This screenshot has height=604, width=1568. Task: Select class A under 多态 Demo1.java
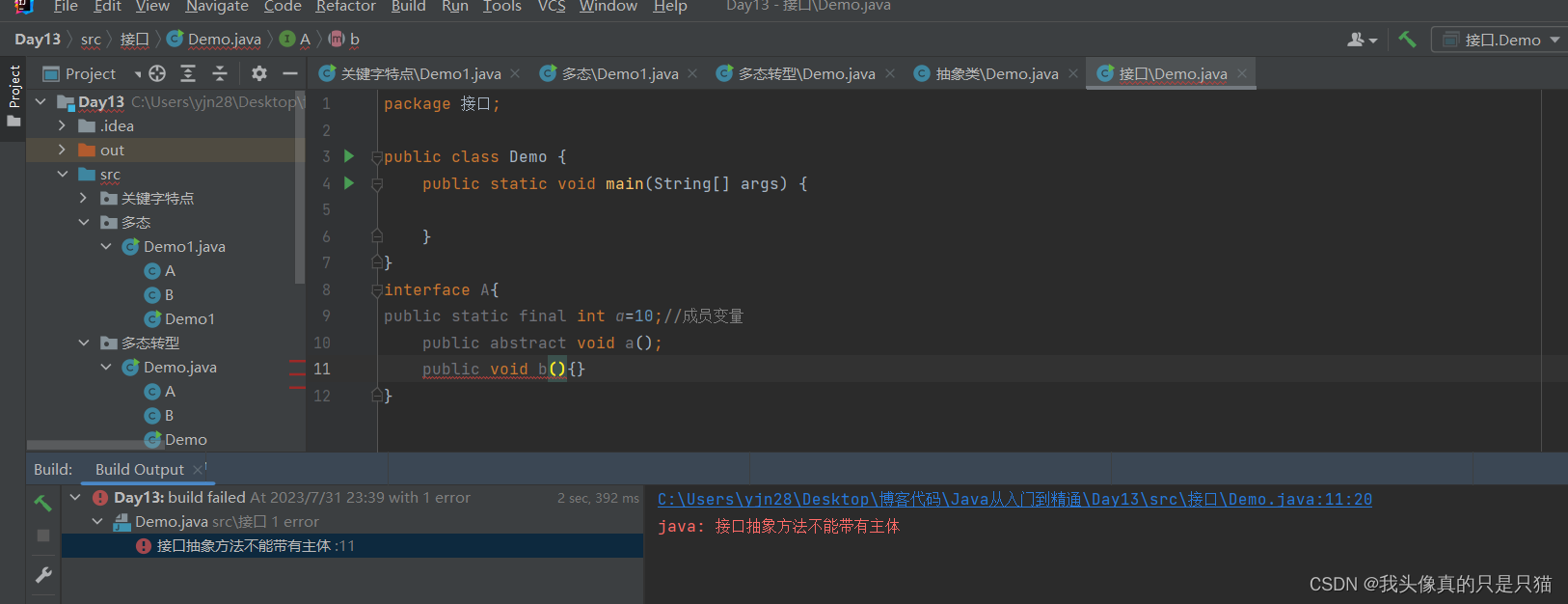[160, 270]
